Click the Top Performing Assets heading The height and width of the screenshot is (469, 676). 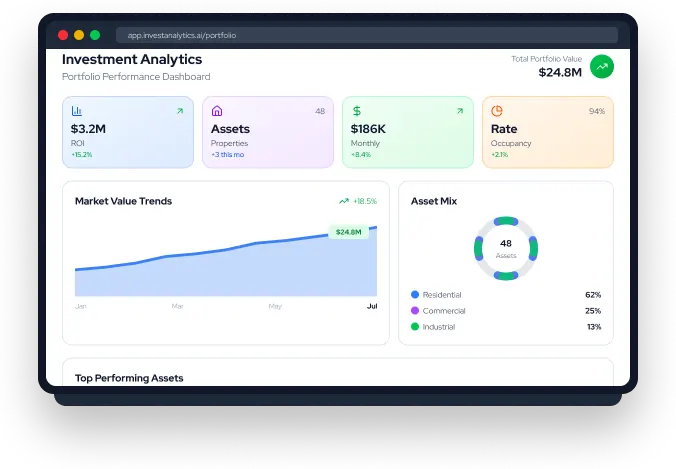click(129, 378)
